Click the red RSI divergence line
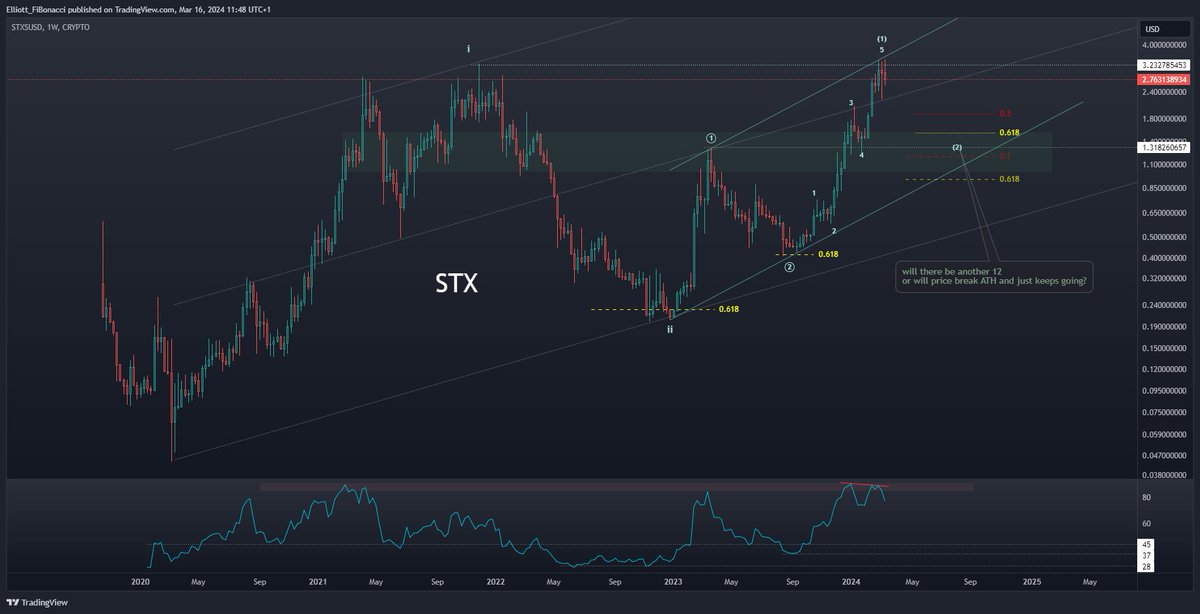Viewport: 1200px width, 614px height. [x=863, y=485]
